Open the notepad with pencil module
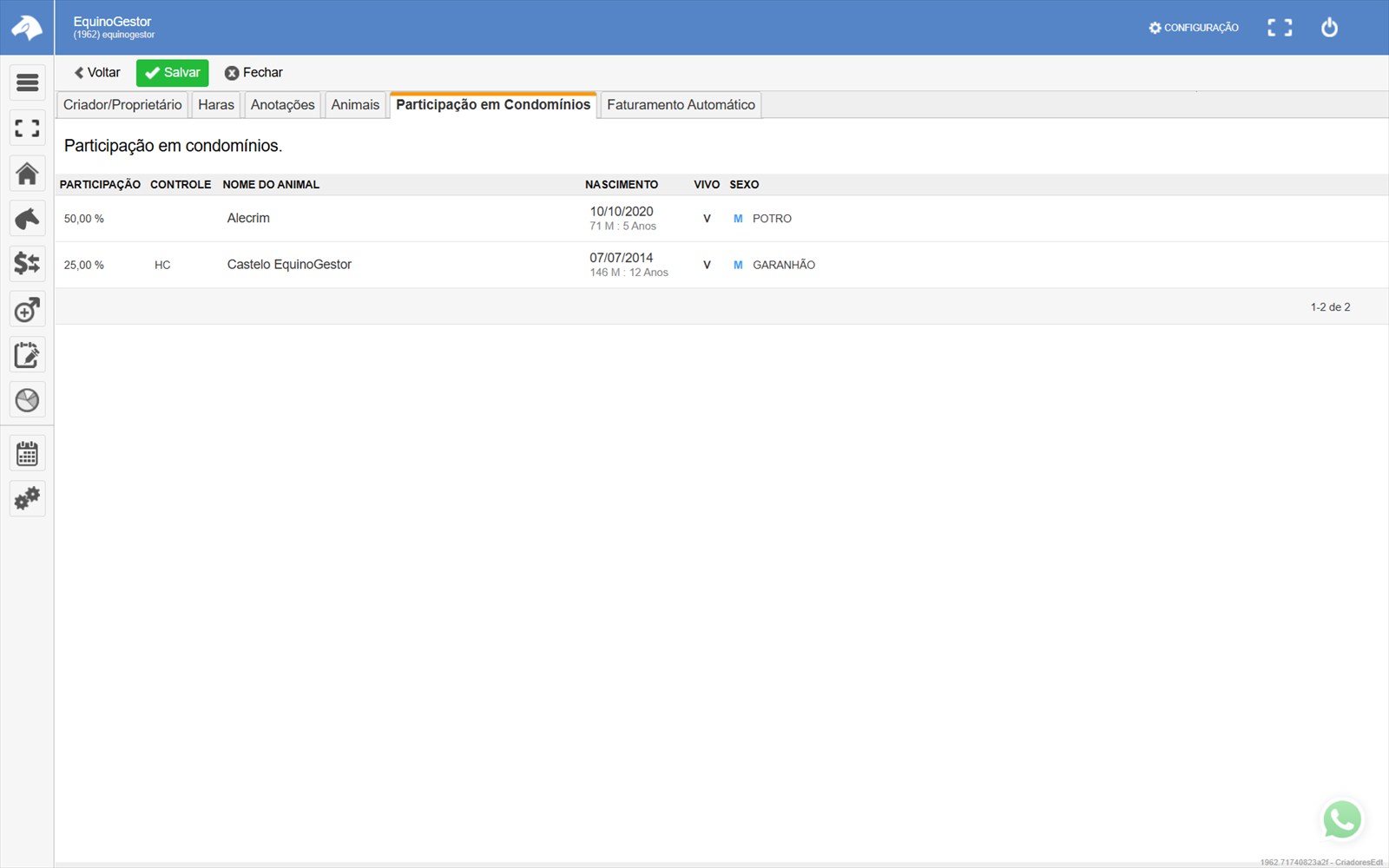The width and height of the screenshot is (1389, 868). 27,355
